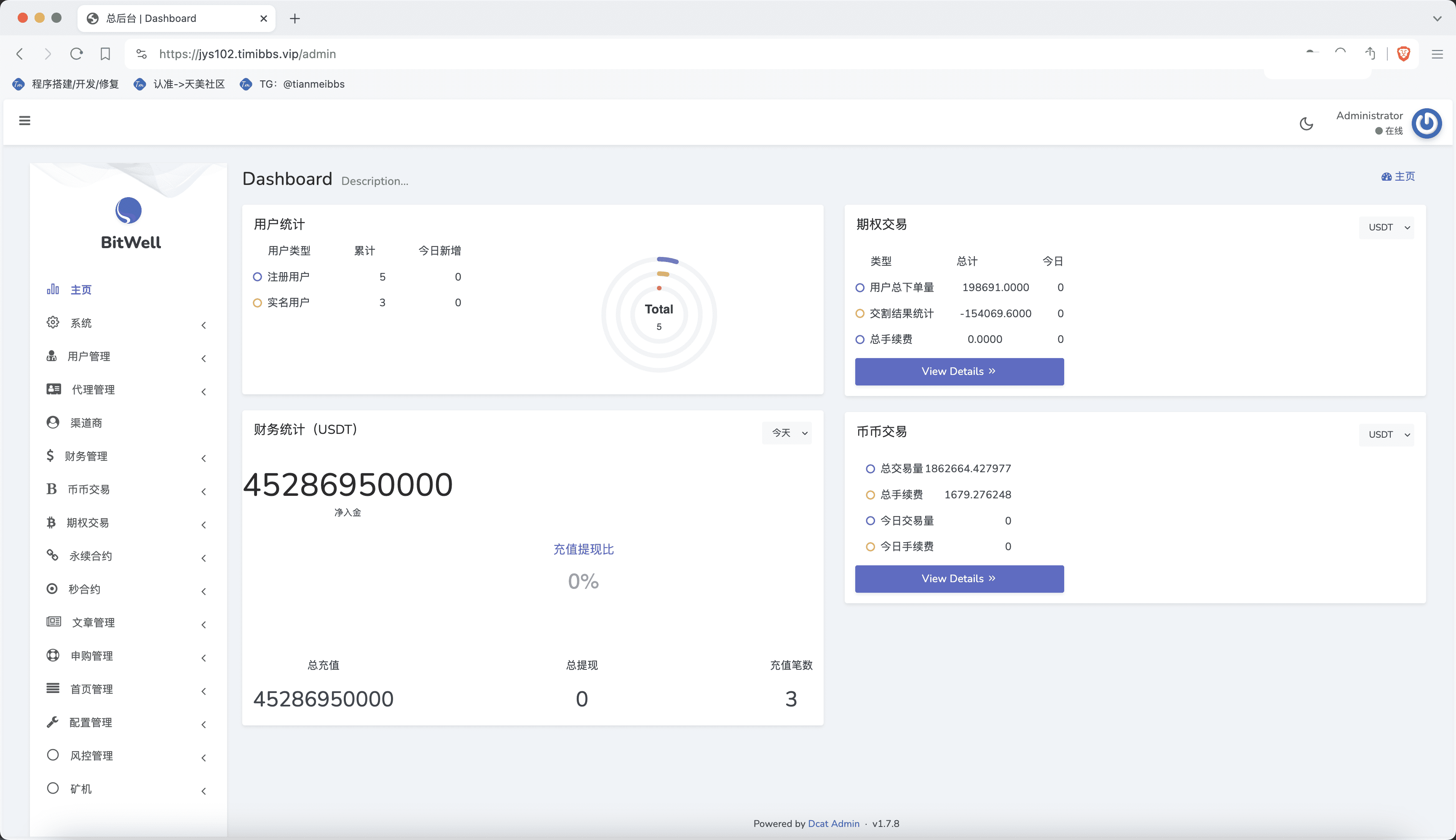Click View Details under 期权交易
This screenshot has width=1456, height=840.
click(959, 372)
